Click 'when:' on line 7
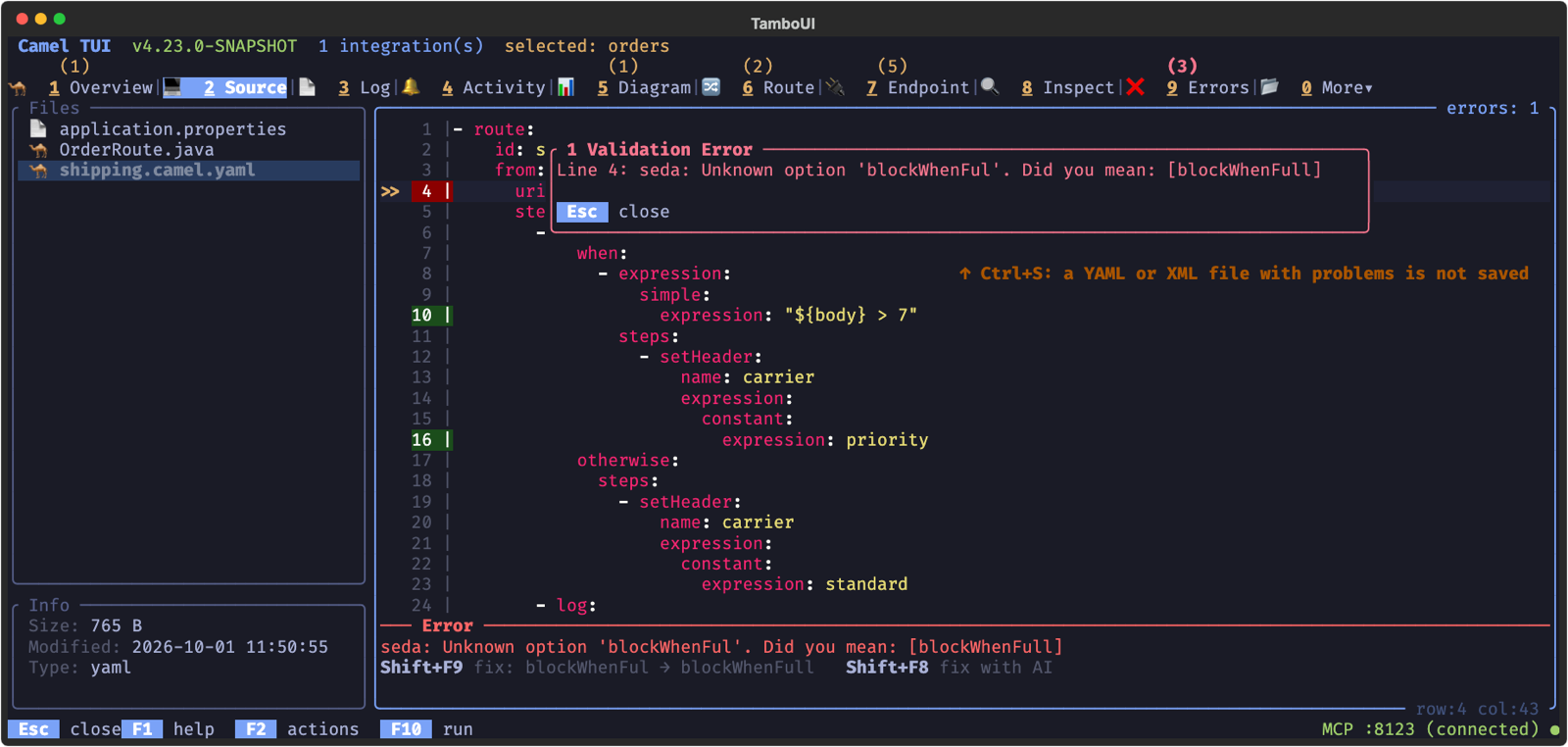Screen dimensions: 1568x747 (602, 253)
